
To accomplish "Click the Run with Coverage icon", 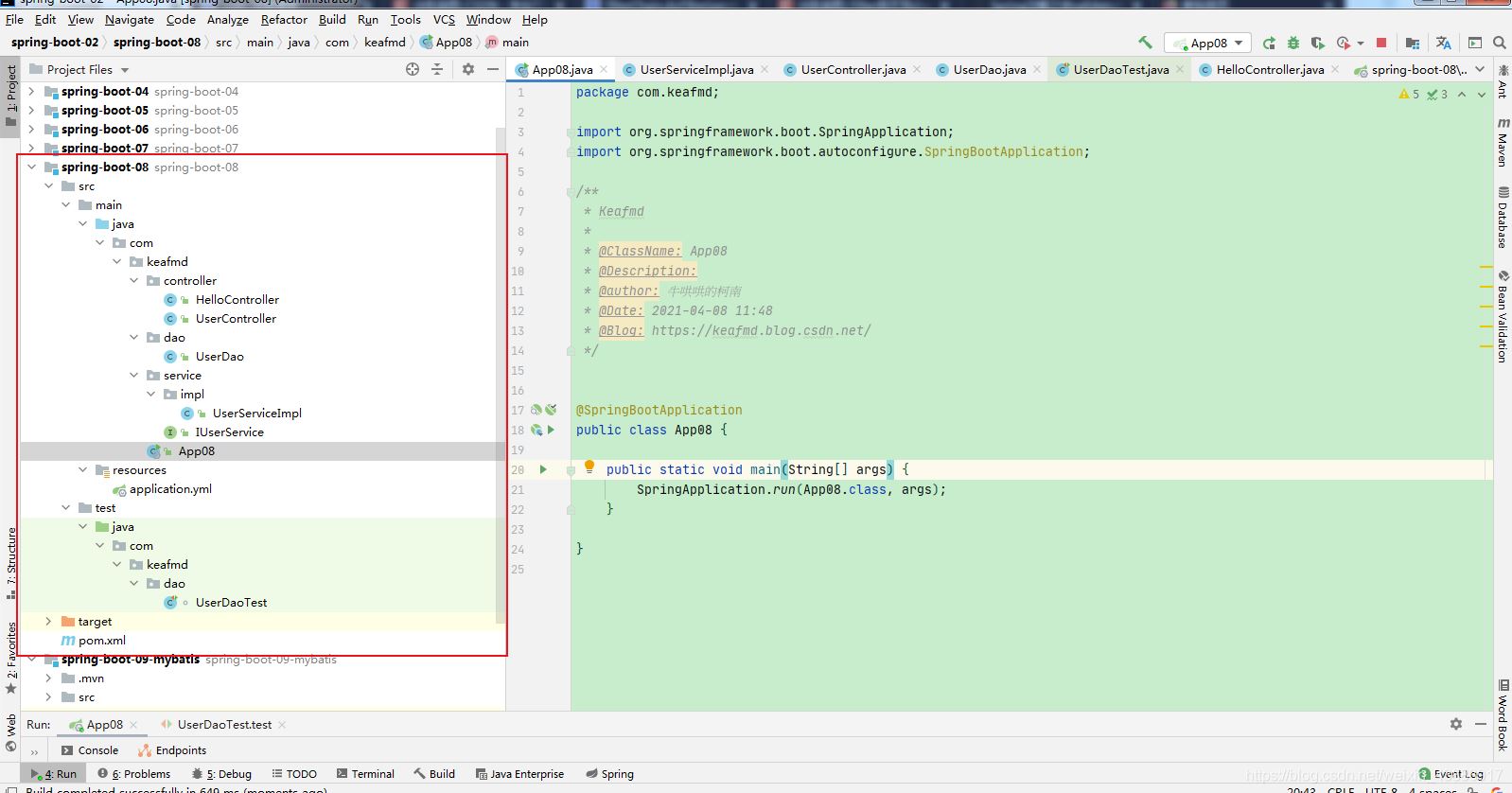I will tap(1317, 43).
